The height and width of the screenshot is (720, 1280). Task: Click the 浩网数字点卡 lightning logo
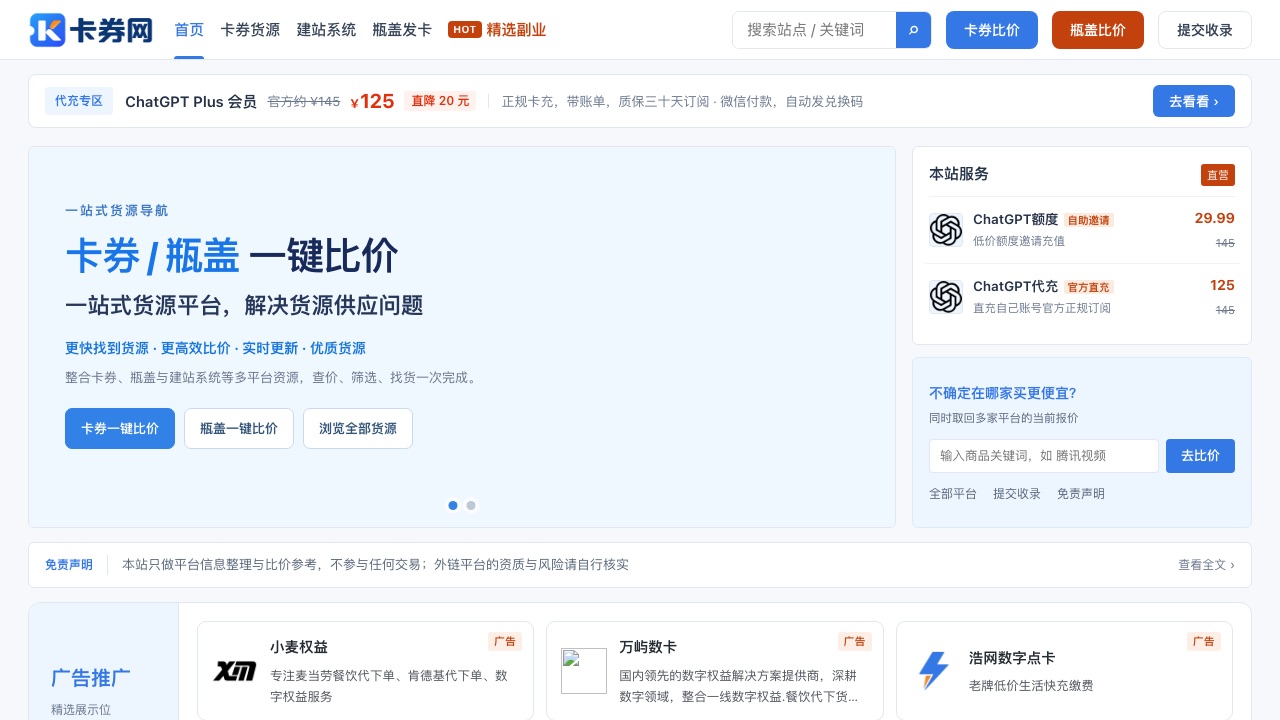click(933, 671)
